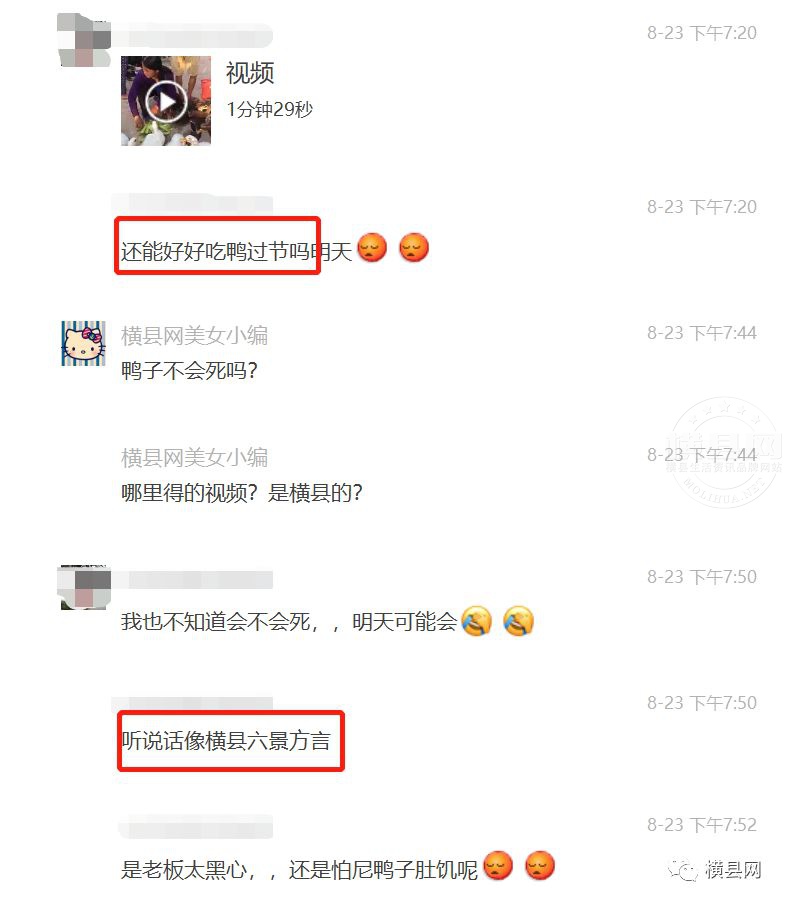Select the first angry emoji after 明天
The height and width of the screenshot is (904, 787).
click(x=372, y=248)
